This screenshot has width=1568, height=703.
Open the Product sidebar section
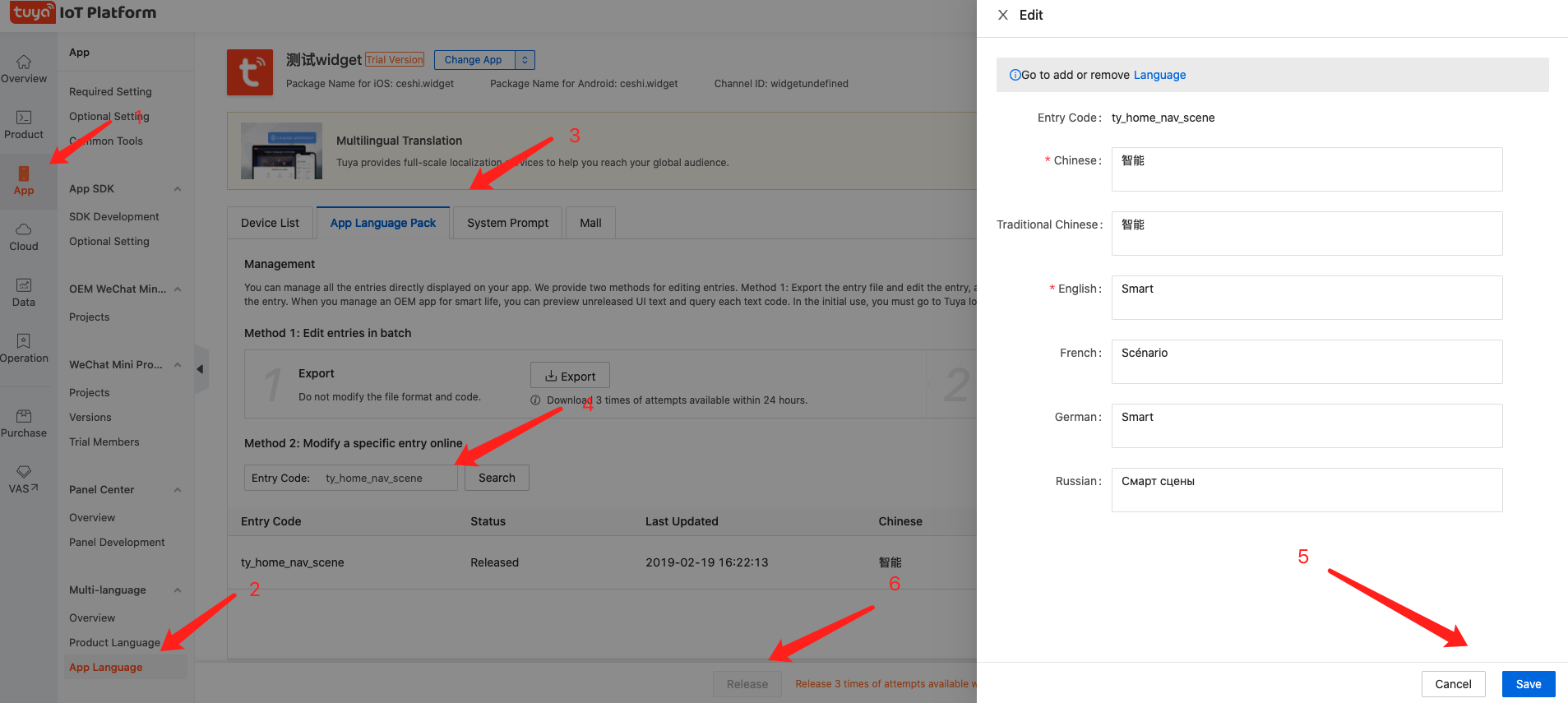click(x=24, y=125)
